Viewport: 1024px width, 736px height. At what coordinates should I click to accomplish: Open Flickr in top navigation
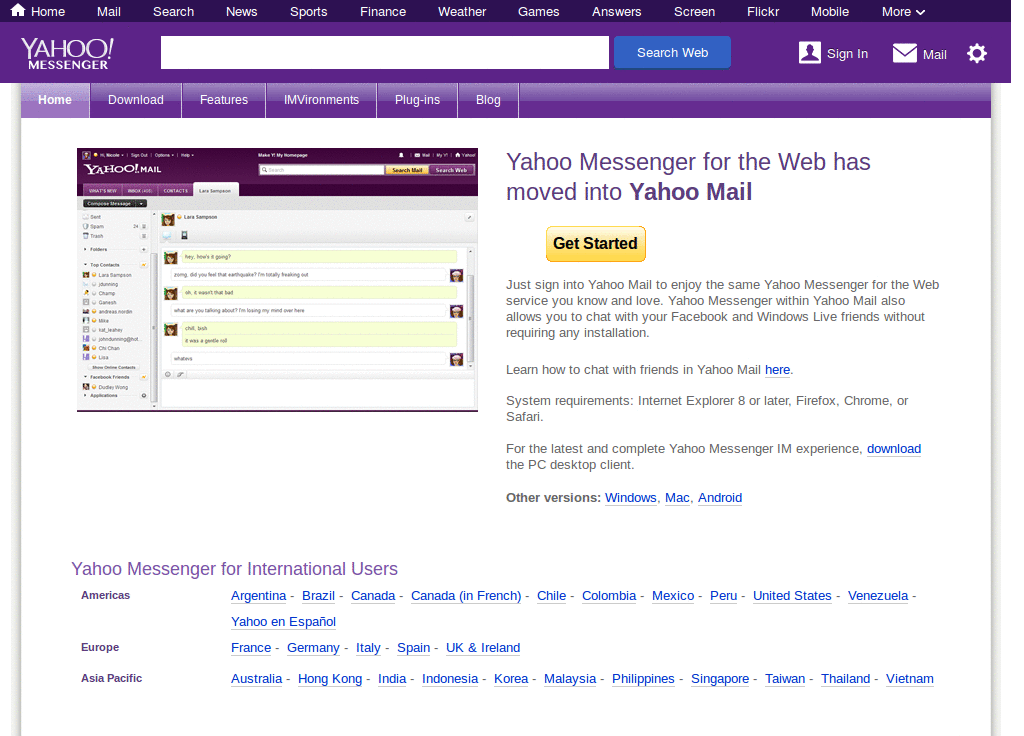click(763, 12)
